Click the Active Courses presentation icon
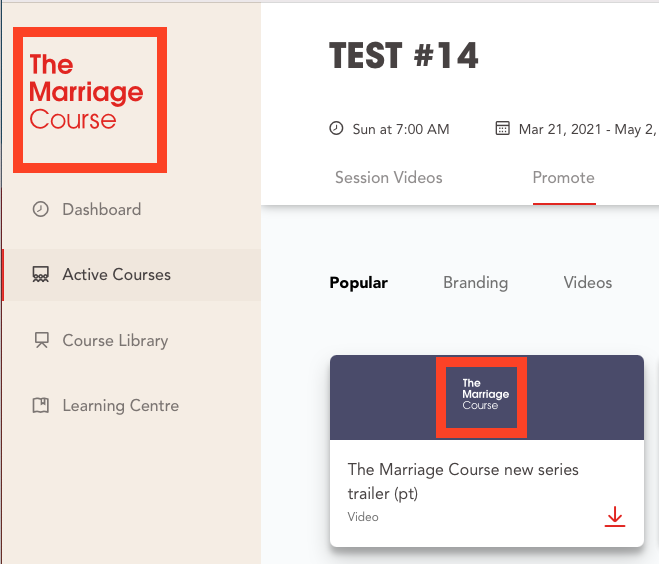Screen dimensions: 659x564 [x=41, y=274]
